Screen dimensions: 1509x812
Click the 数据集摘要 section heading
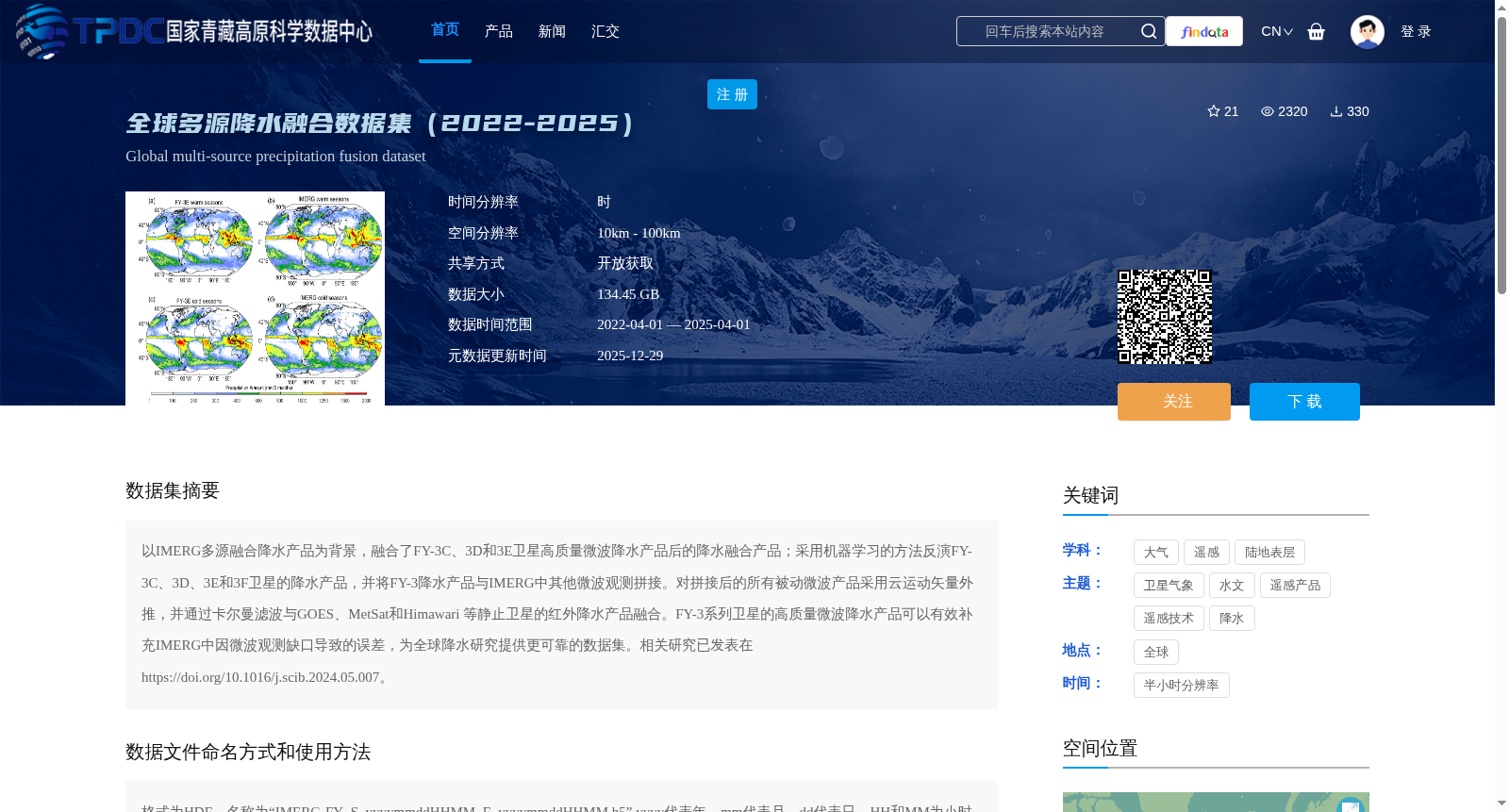pos(173,490)
